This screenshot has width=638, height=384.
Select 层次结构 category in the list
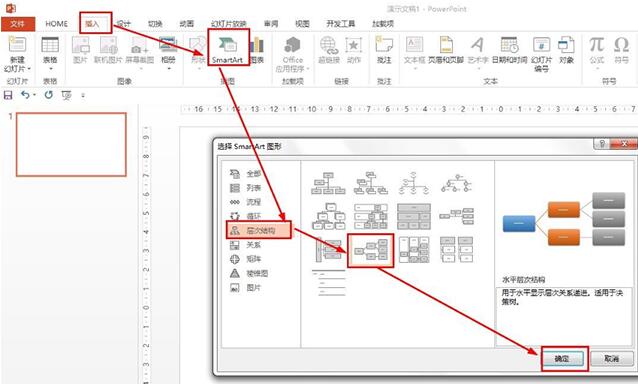(259, 230)
